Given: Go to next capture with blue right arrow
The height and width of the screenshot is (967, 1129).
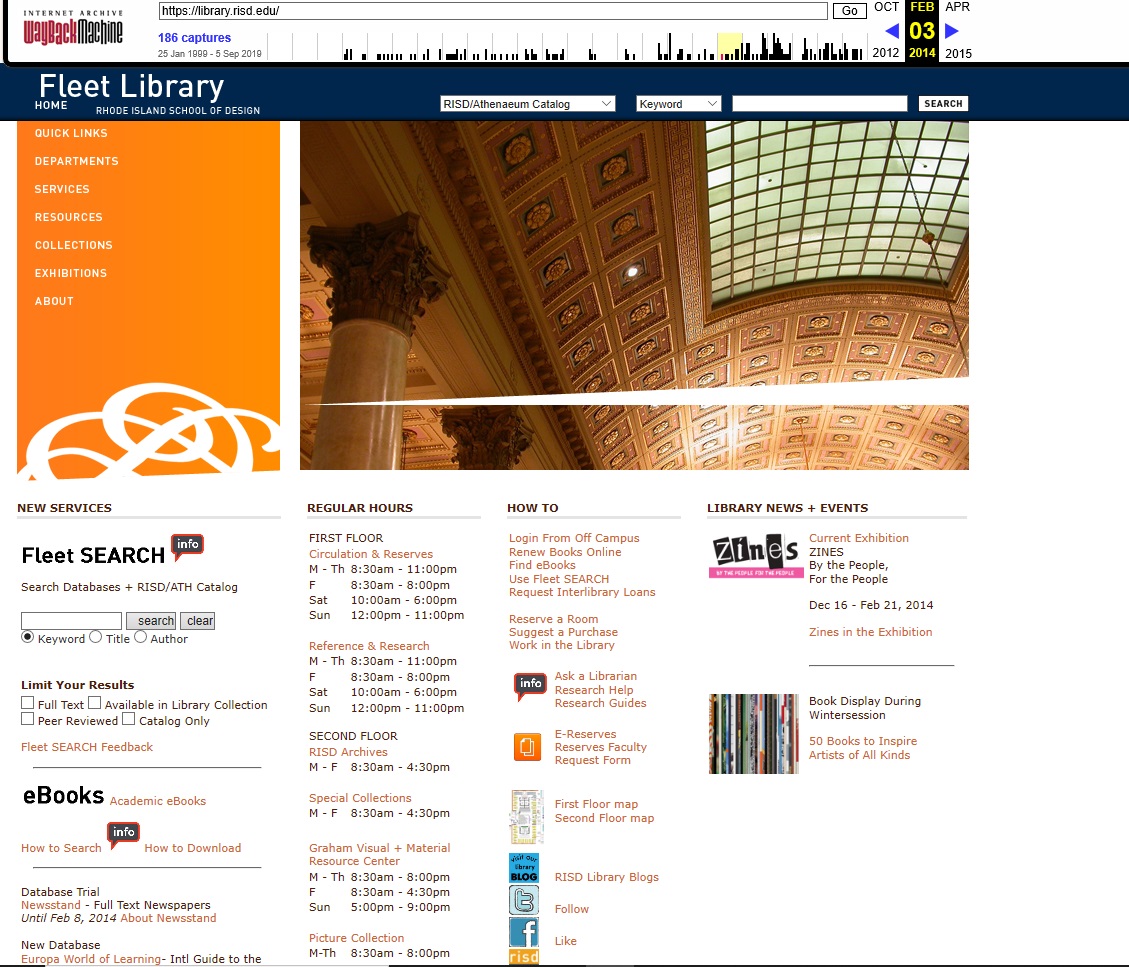Looking at the screenshot, I should 952,31.
